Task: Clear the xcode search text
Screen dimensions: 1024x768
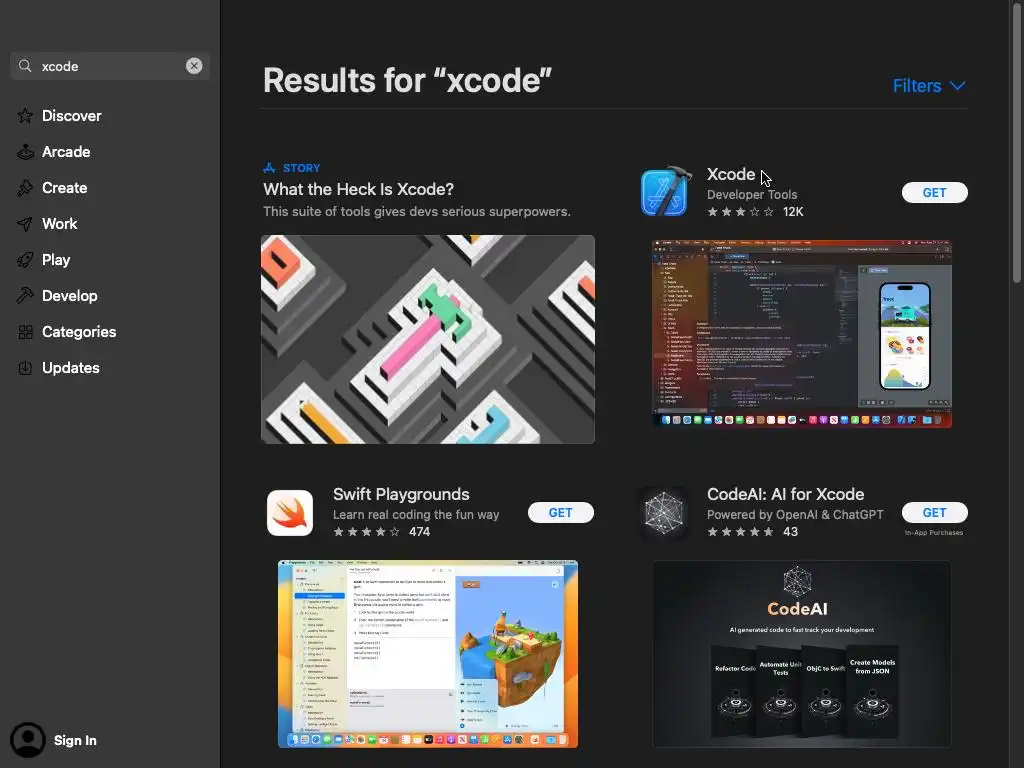Action: coord(194,66)
